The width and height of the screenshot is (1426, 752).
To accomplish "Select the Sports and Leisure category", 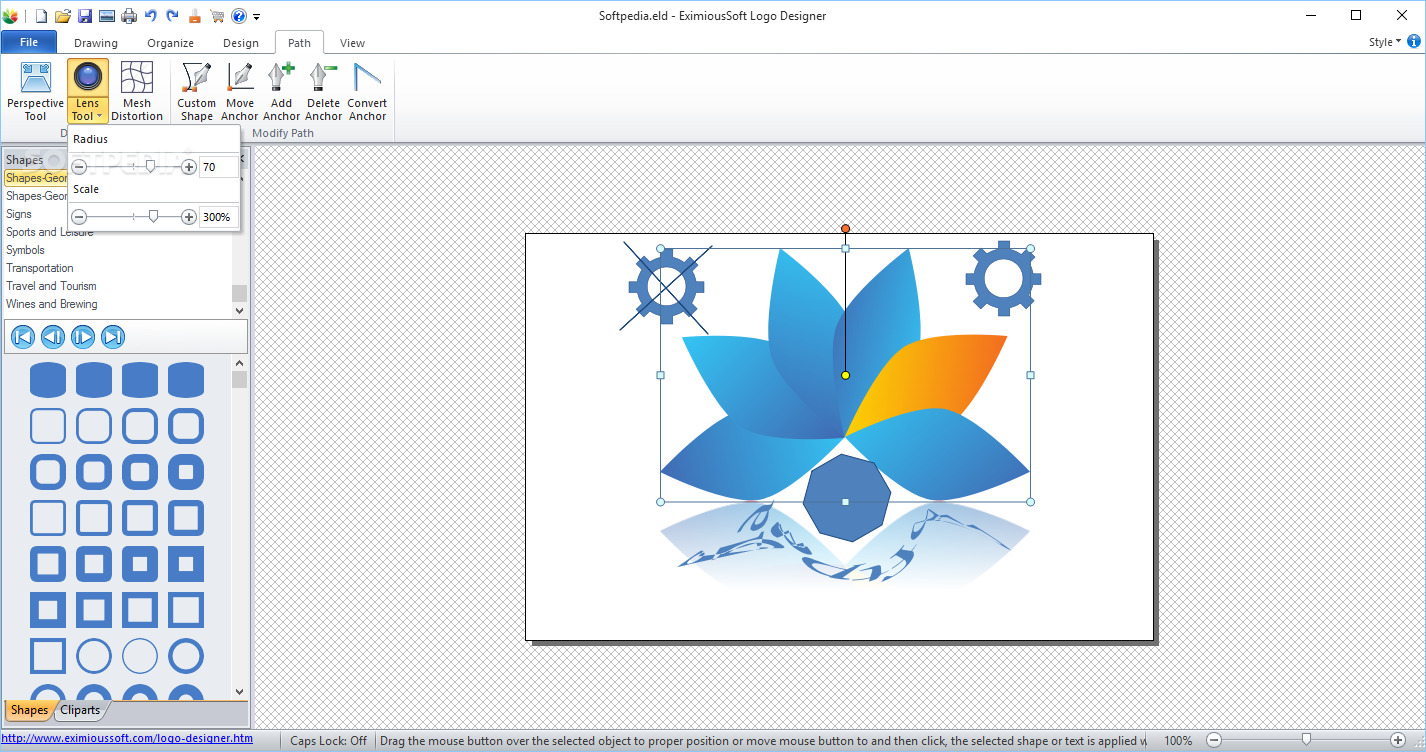I will 50,232.
